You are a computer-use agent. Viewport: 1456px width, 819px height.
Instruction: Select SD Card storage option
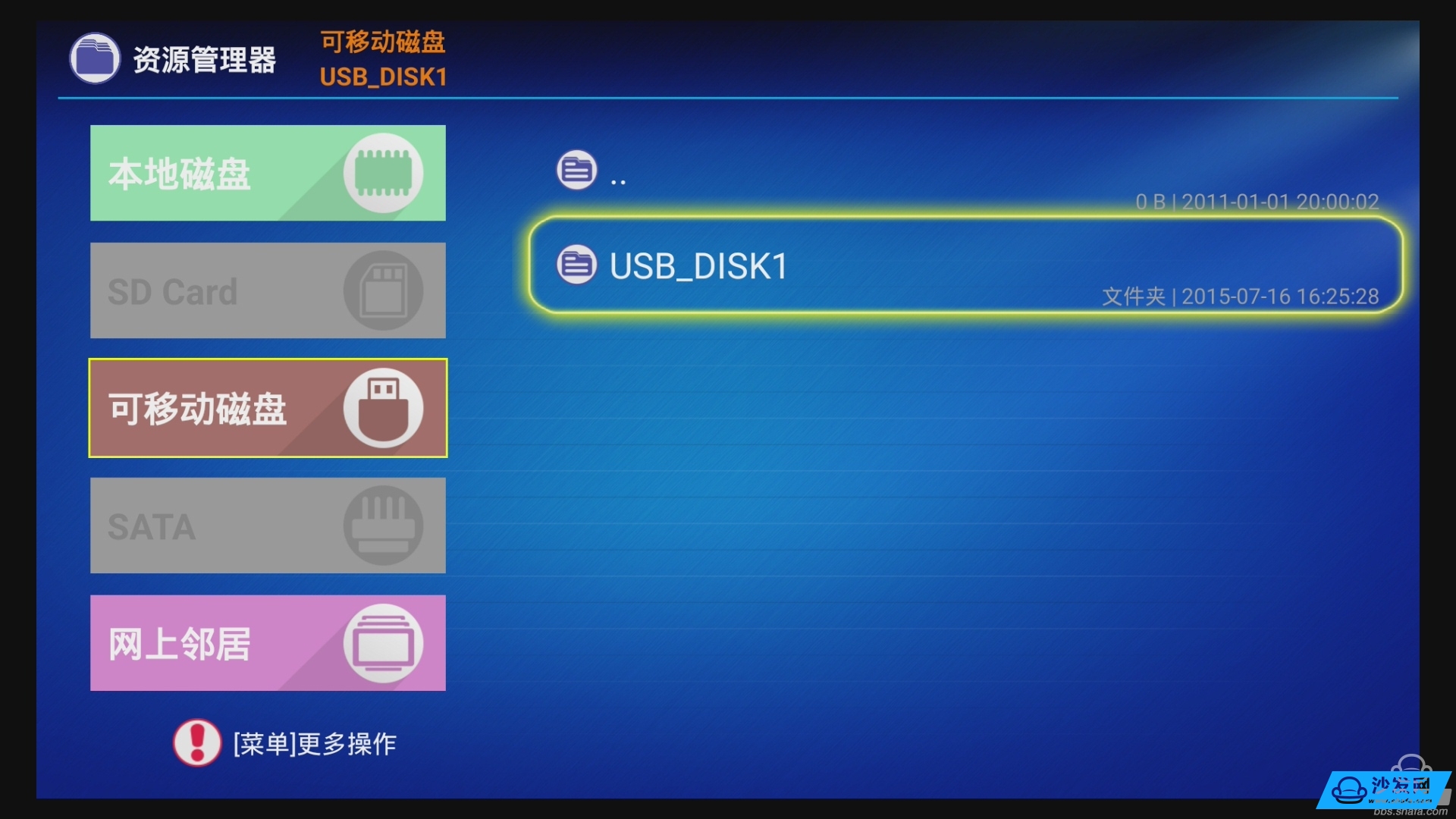[268, 290]
